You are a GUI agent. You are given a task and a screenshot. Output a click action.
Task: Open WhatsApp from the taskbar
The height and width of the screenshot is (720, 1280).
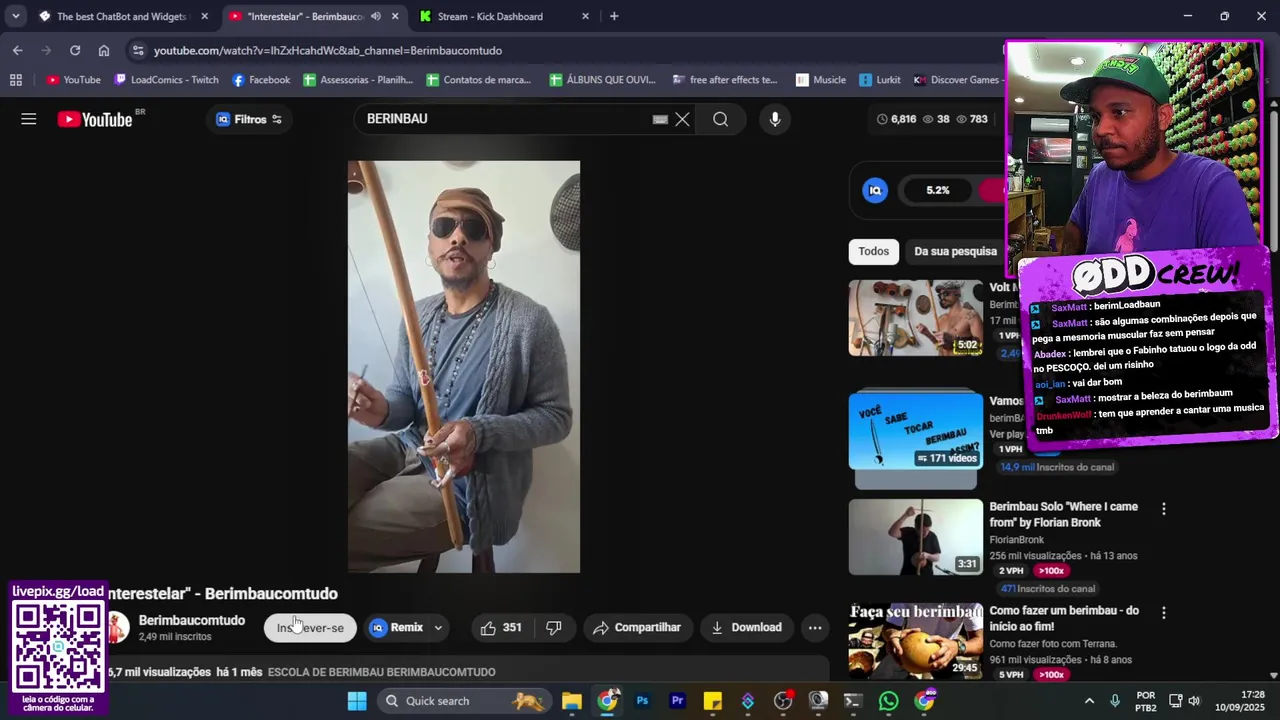pos(888,701)
